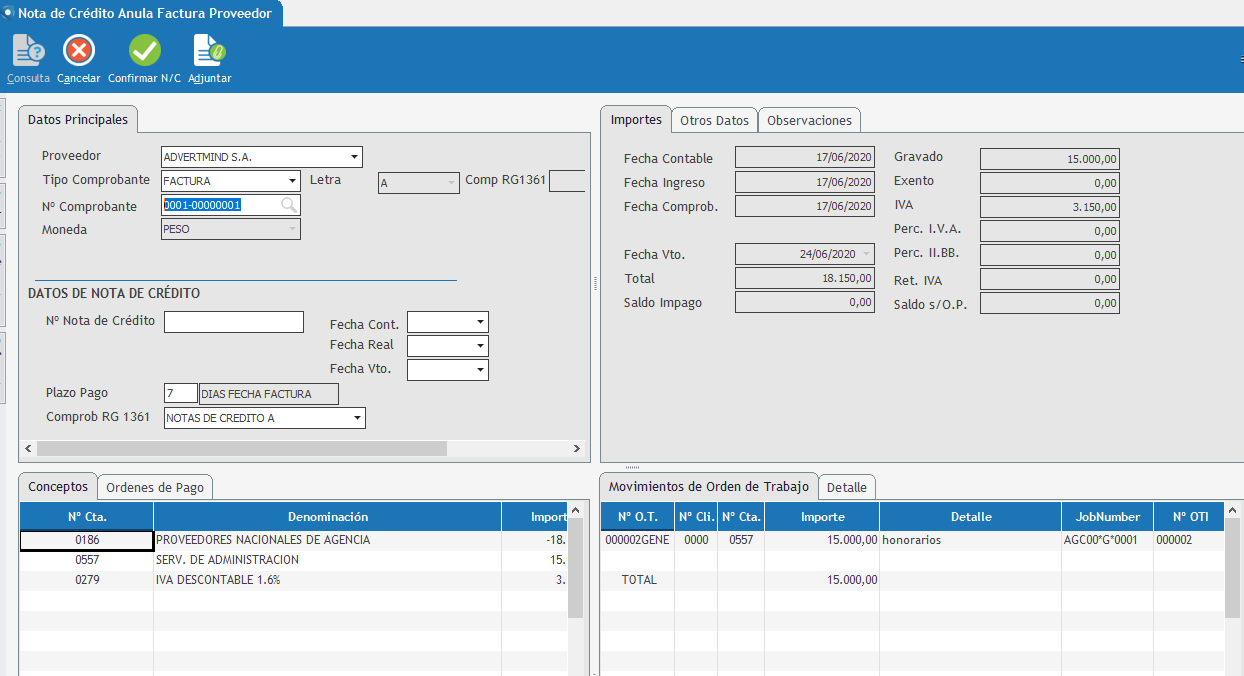Expand the Proveedor dropdown
Image resolution: width=1244 pixels, height=676 pixels.
tap(354, 157)
